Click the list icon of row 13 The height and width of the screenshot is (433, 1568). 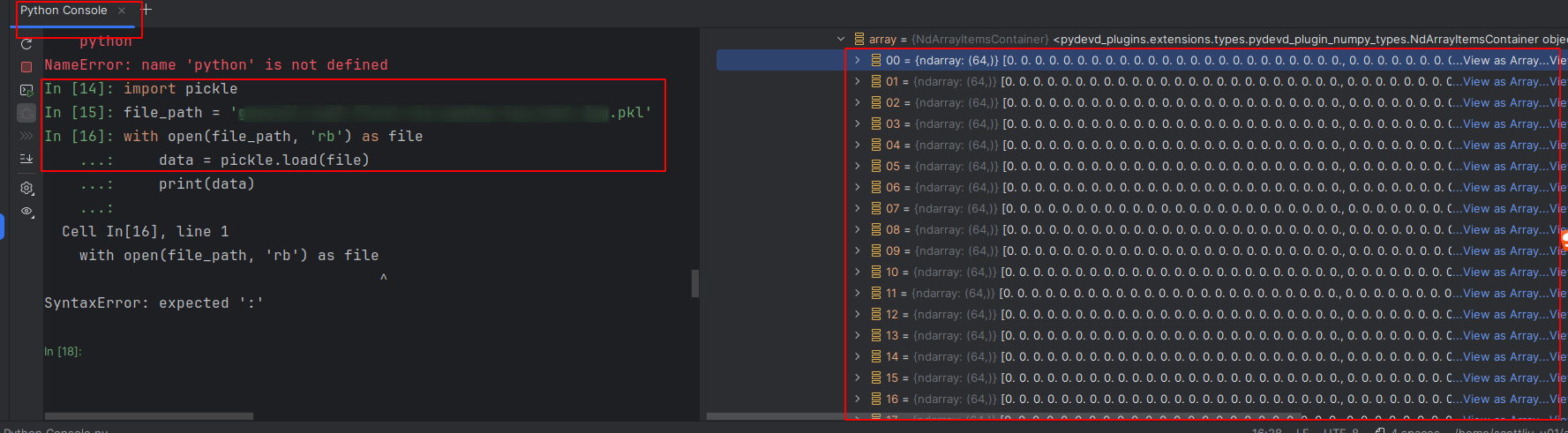coord(875,335)
